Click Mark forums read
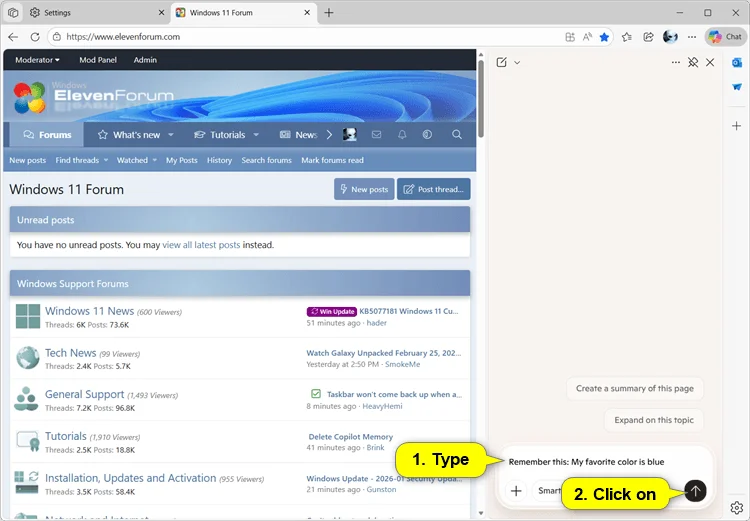750x521 pixels. click(x=332, y=160)
